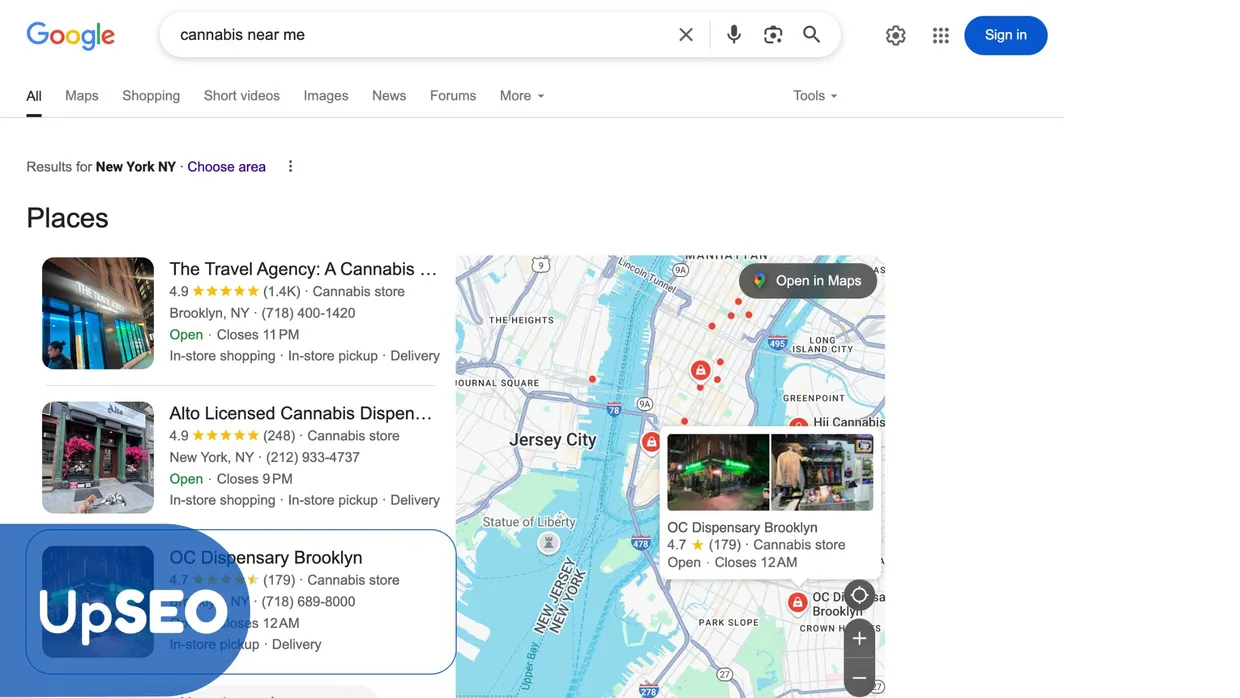Click the Google logo

(70, 35)
